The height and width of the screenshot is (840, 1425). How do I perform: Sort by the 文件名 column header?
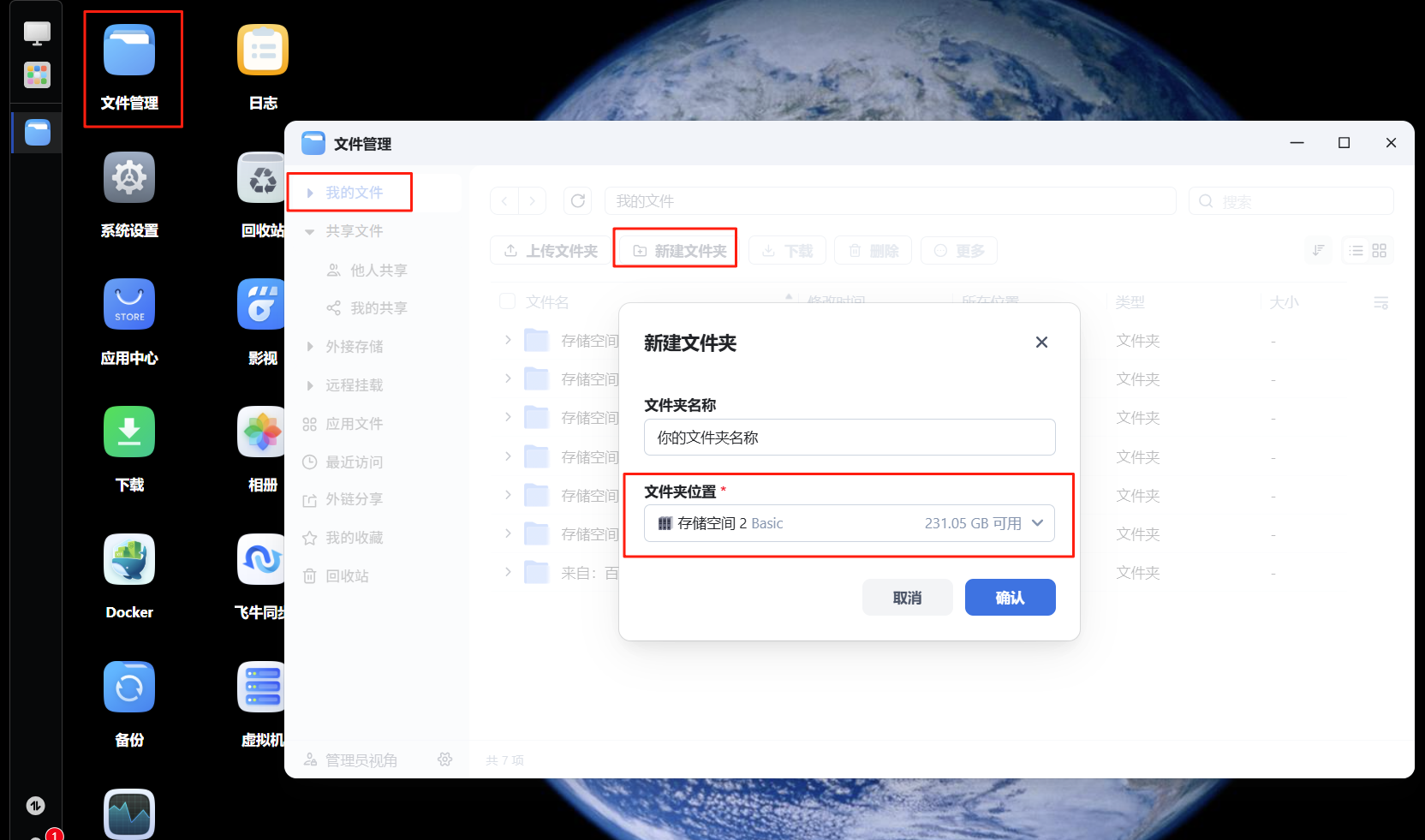(x=547, y=302)
